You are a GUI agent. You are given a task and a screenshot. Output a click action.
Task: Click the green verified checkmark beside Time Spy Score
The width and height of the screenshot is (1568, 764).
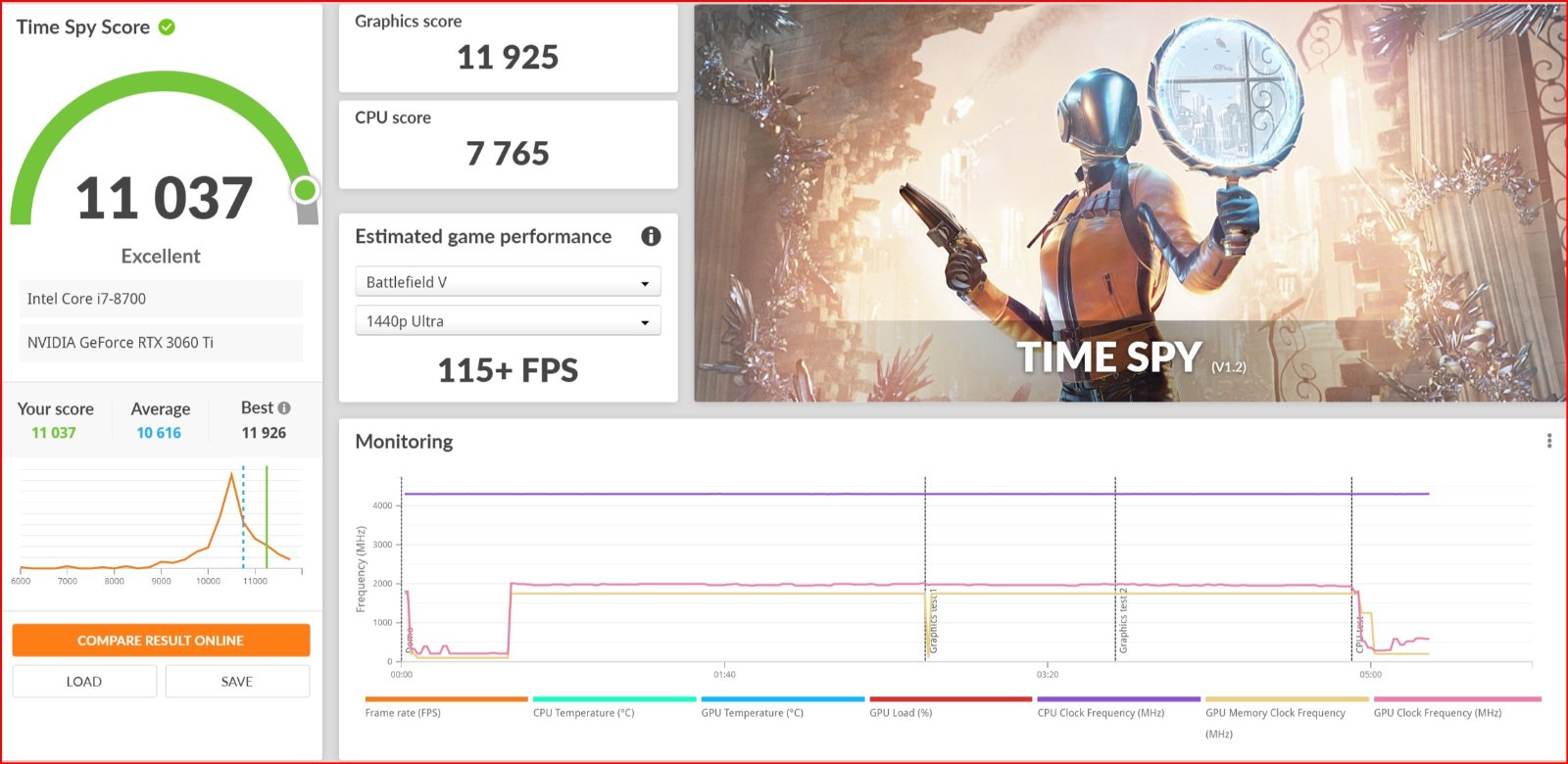coord(167,27)
